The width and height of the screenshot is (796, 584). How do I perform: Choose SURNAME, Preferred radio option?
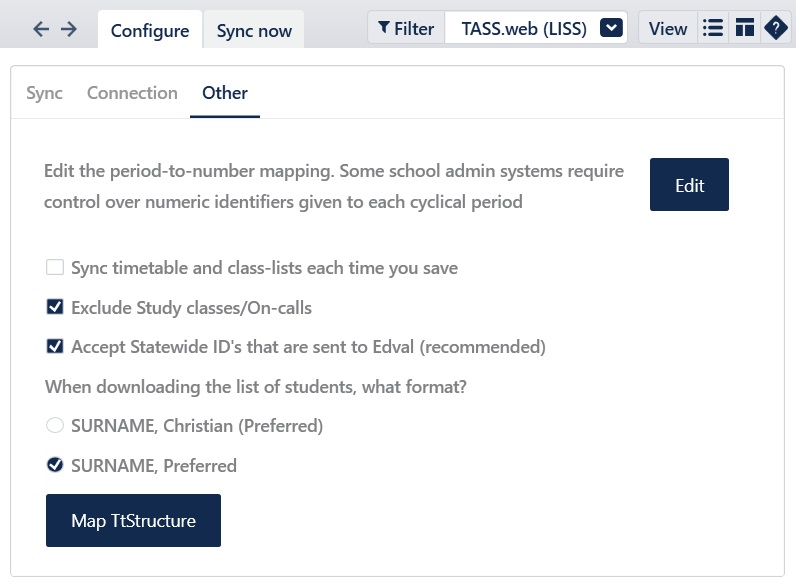pos(55,465)
